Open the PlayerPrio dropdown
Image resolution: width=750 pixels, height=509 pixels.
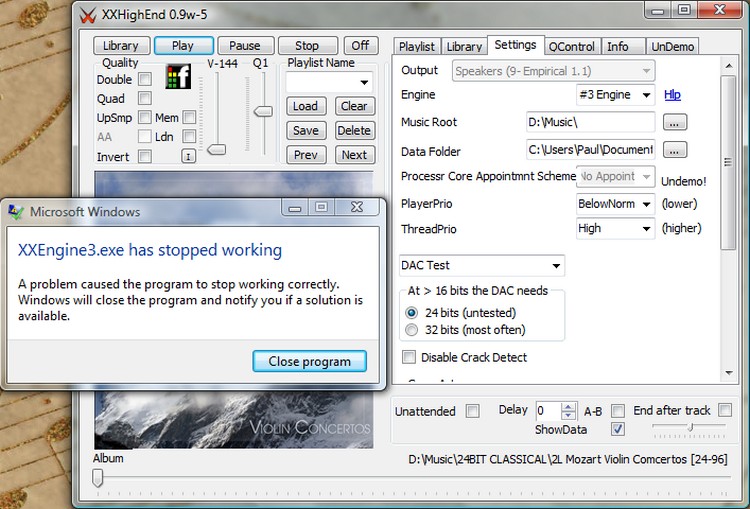click(x=646, y=204)
